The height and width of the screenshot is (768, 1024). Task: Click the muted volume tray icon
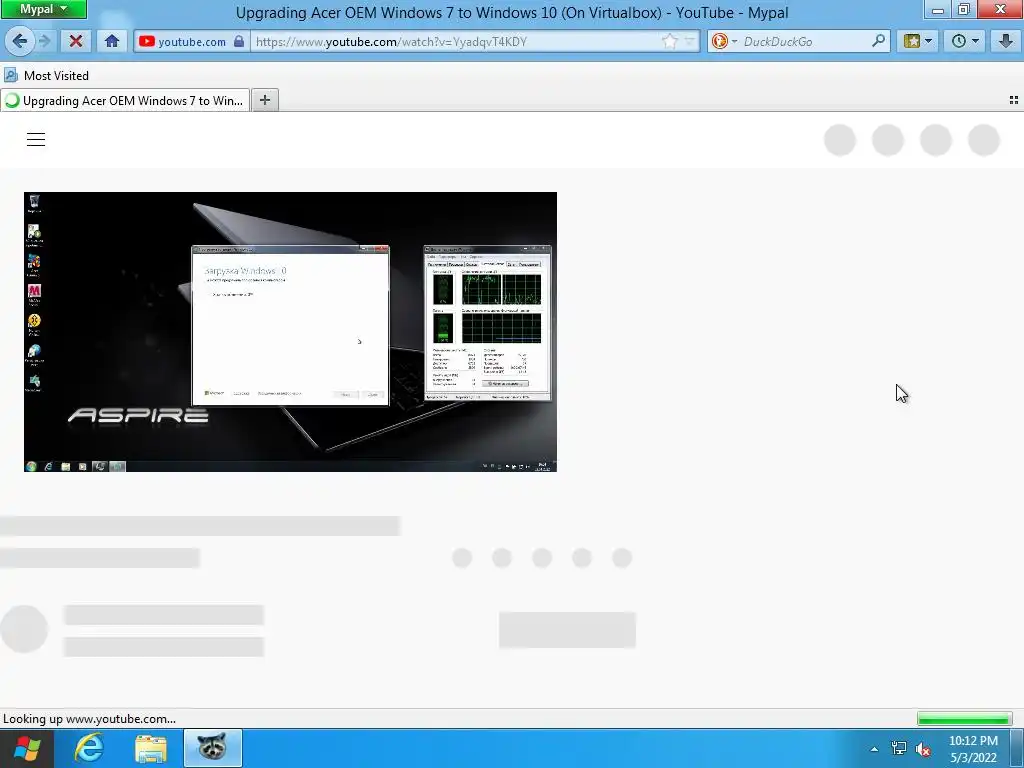pyautogui.click(x=923, y=749)
